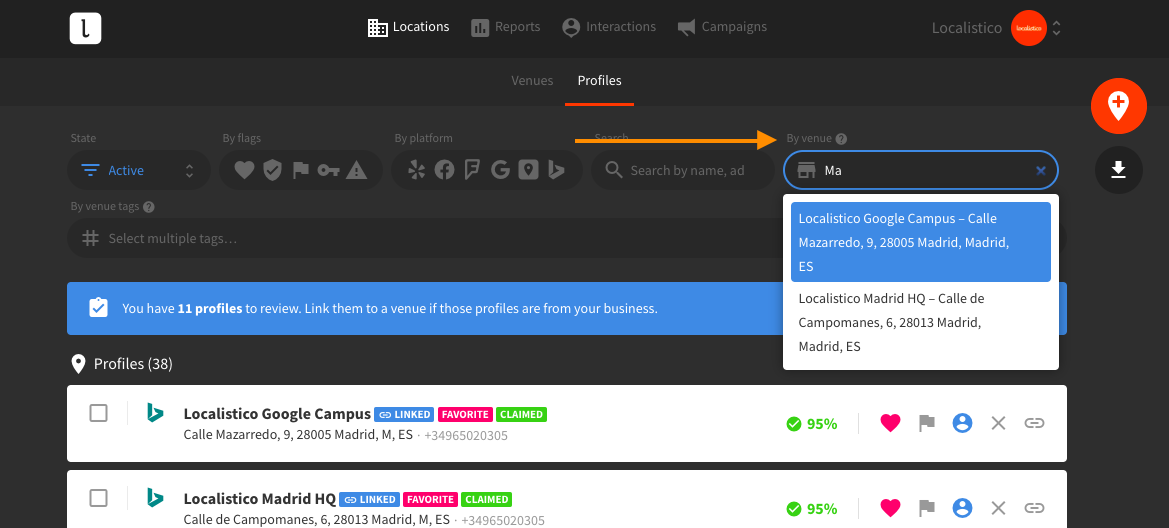Filter by Google platform
1169x528 pixels.
pos(500,171)
